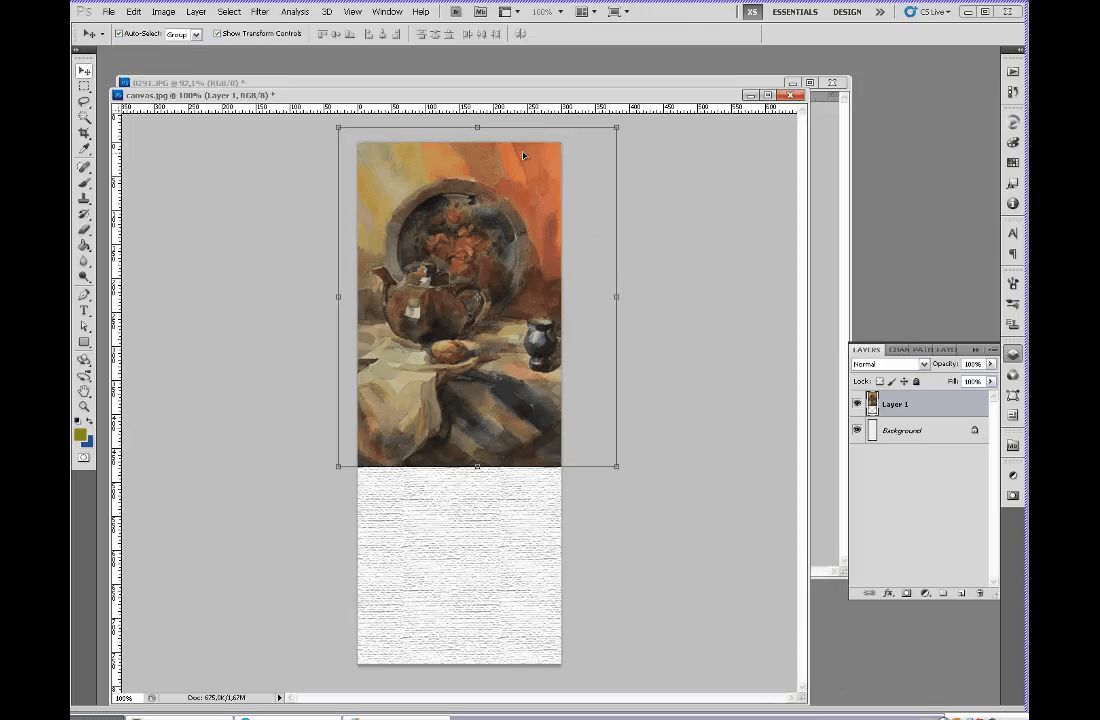Open the Auto-Select Group dropdown

point(196,34)
